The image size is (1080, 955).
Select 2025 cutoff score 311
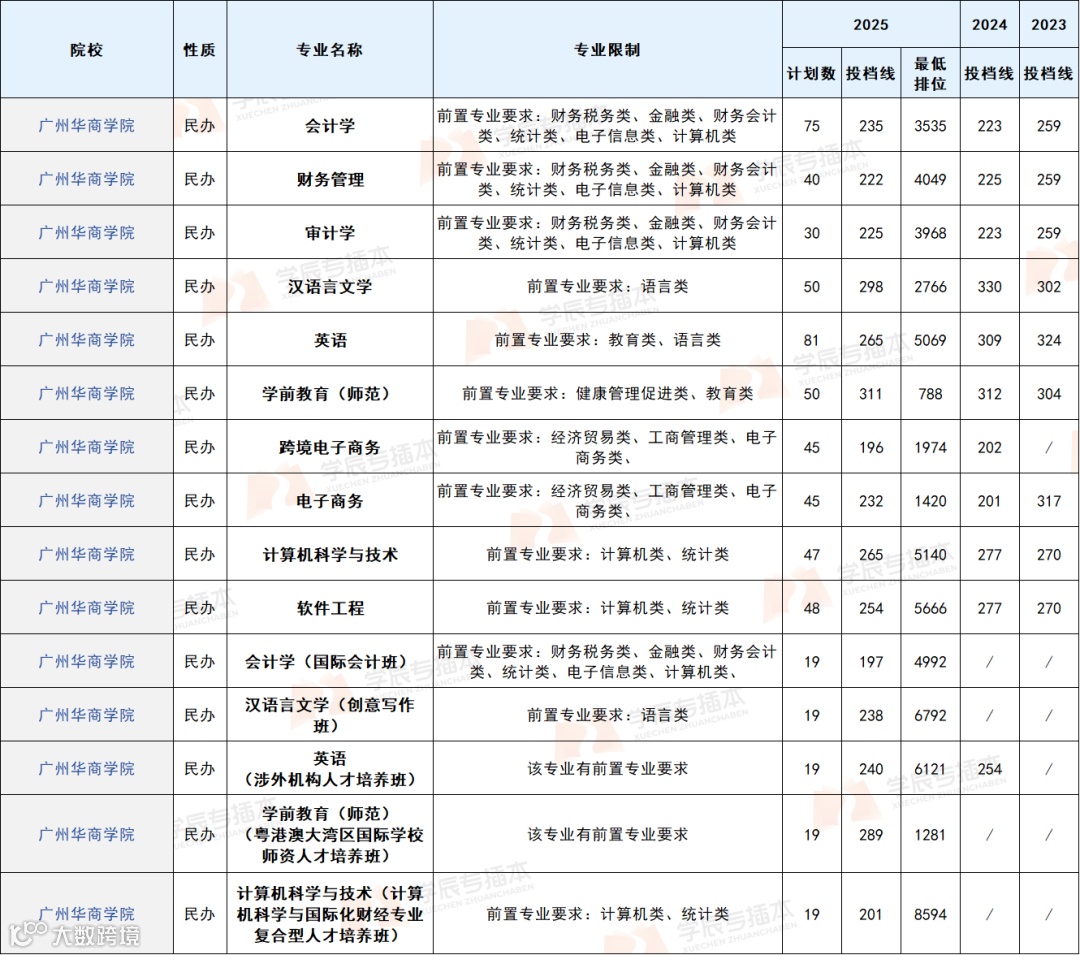(871, 393)
